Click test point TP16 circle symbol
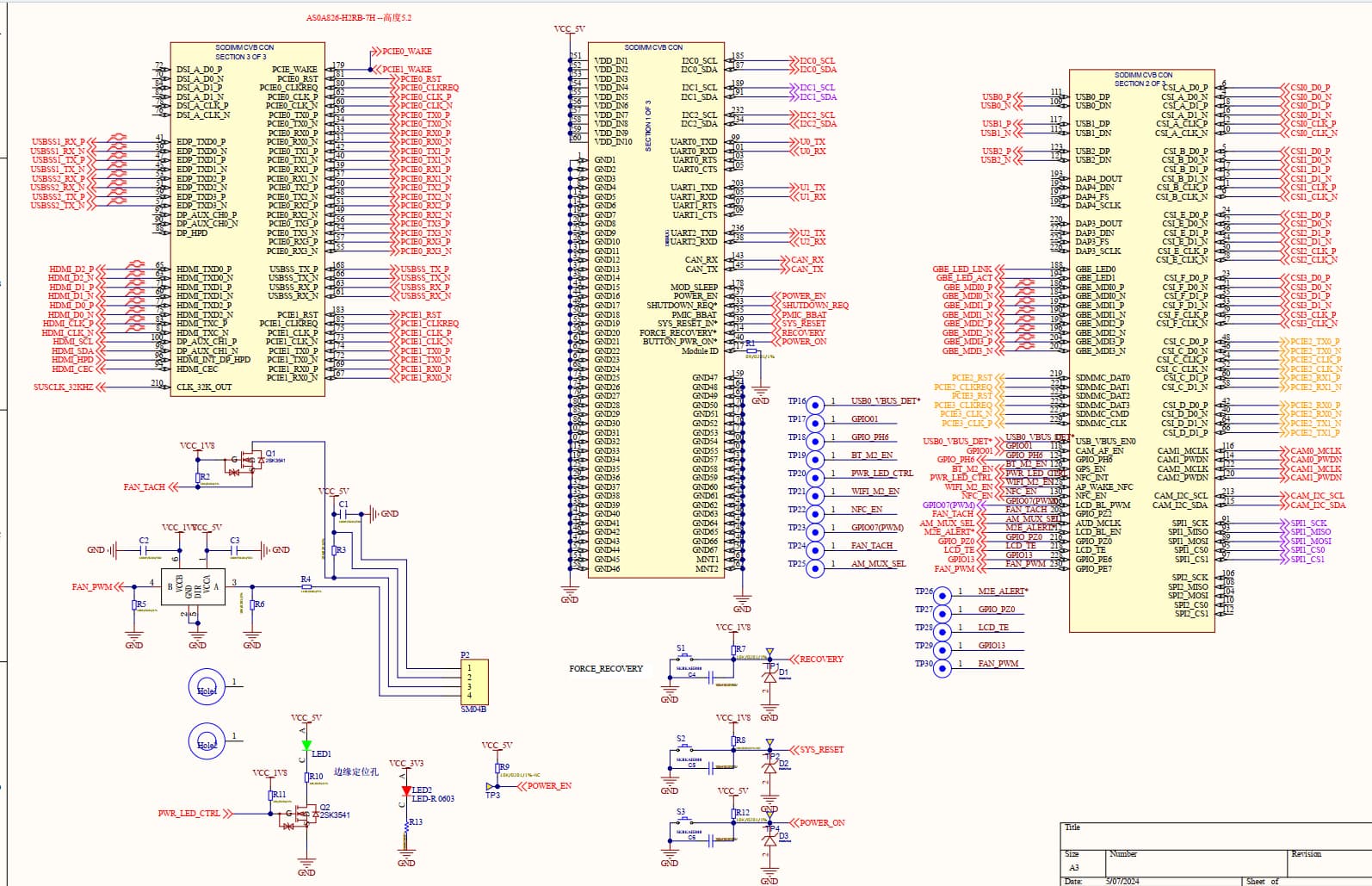This screenshot has height=886, width=1372. tap(815, 404)
